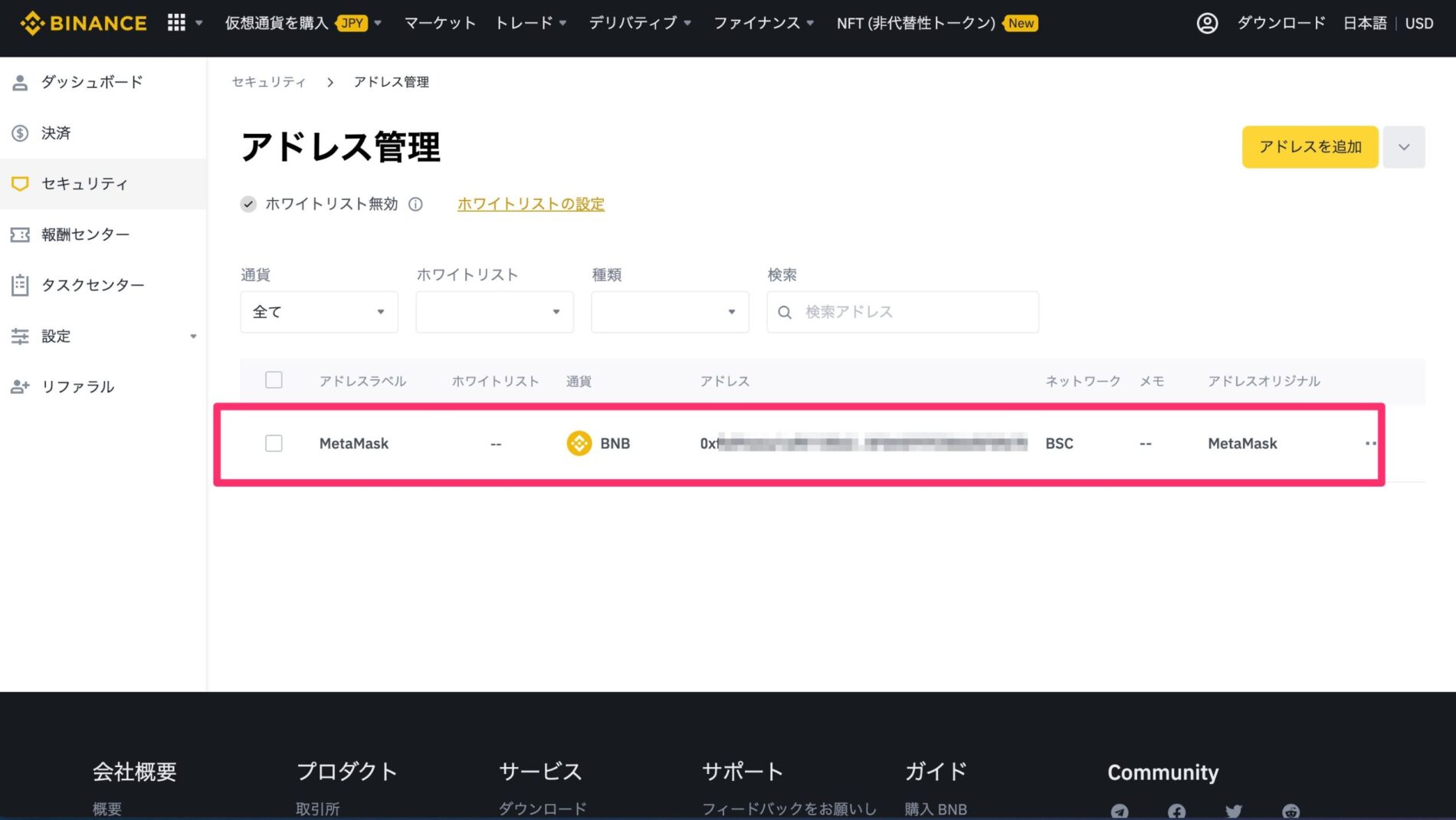Screen dimensions: 1456x820
Task: Click the Binance logo
Action: point(84,23)
